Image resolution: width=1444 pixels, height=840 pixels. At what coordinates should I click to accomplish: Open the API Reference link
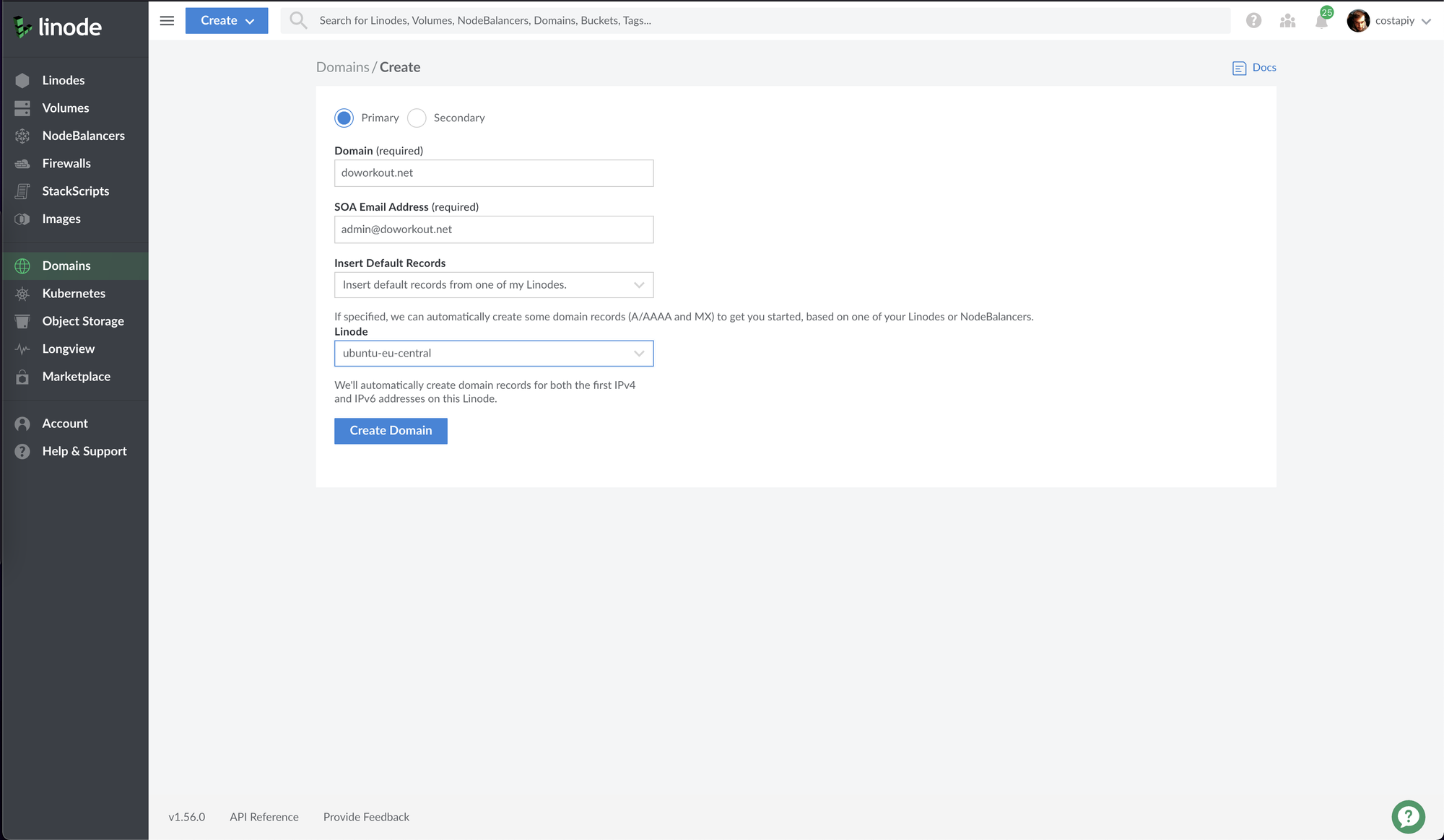tap(264, 817)
